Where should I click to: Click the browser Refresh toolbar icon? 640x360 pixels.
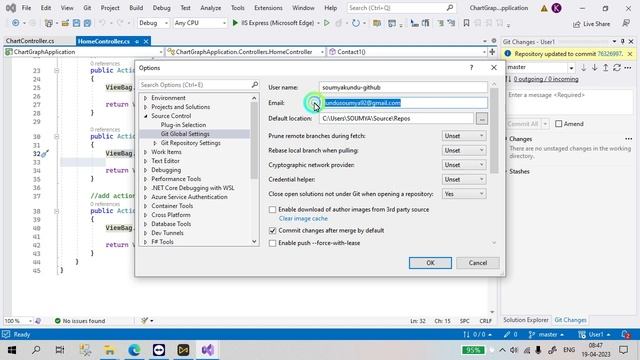click(x=356, y=23)
